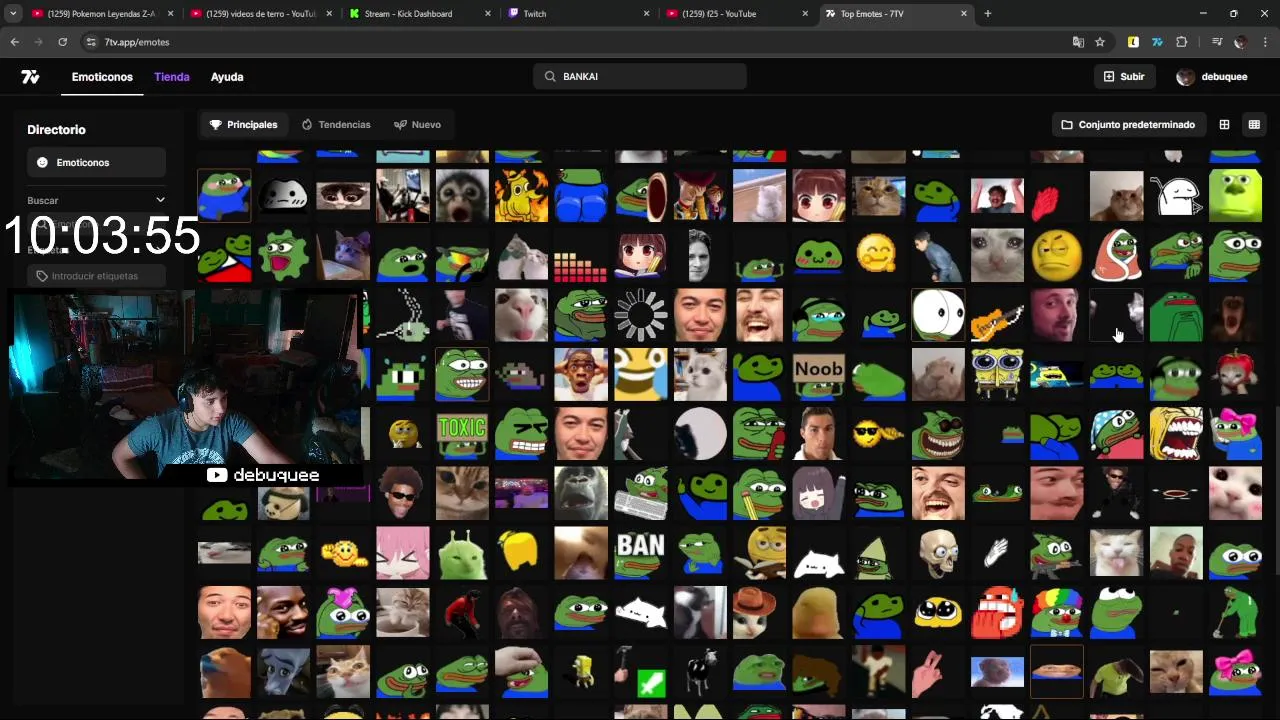Click the translate page icon
This screenshot has width=1280, height=720.
point(1078,42)
